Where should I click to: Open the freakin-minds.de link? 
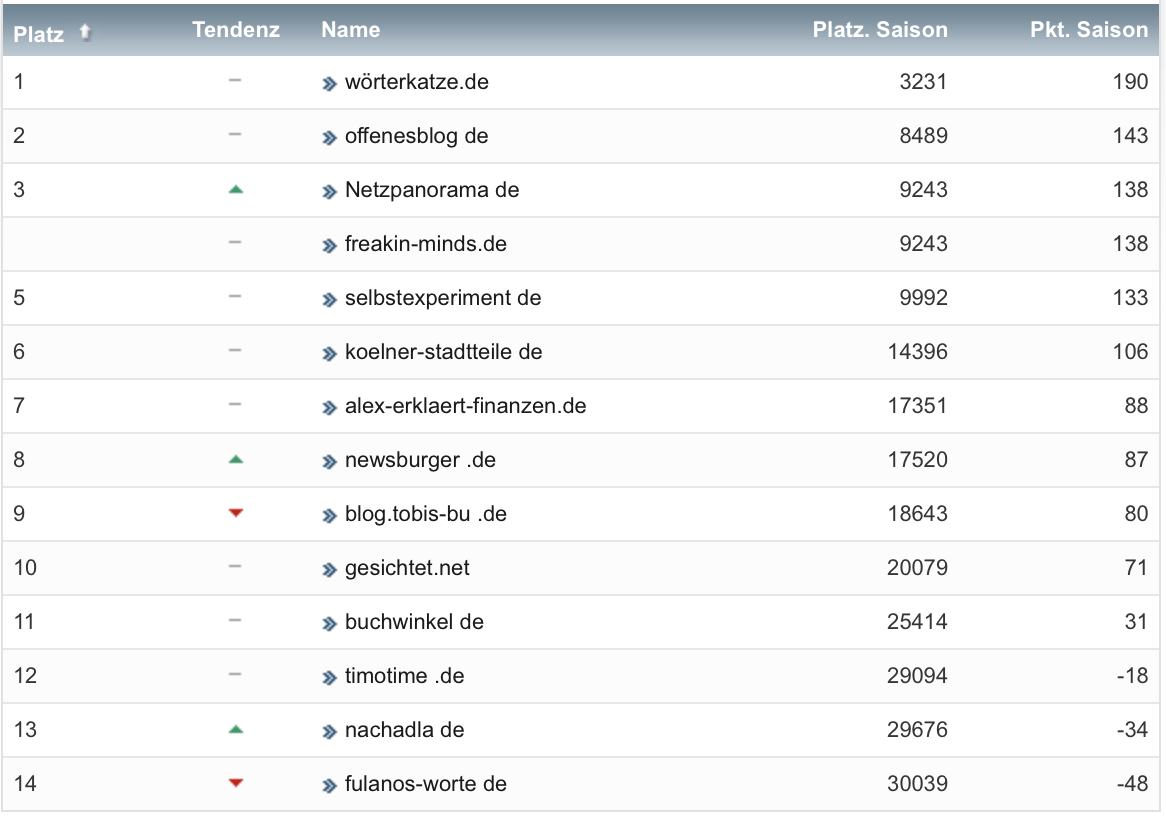[425, 244]
